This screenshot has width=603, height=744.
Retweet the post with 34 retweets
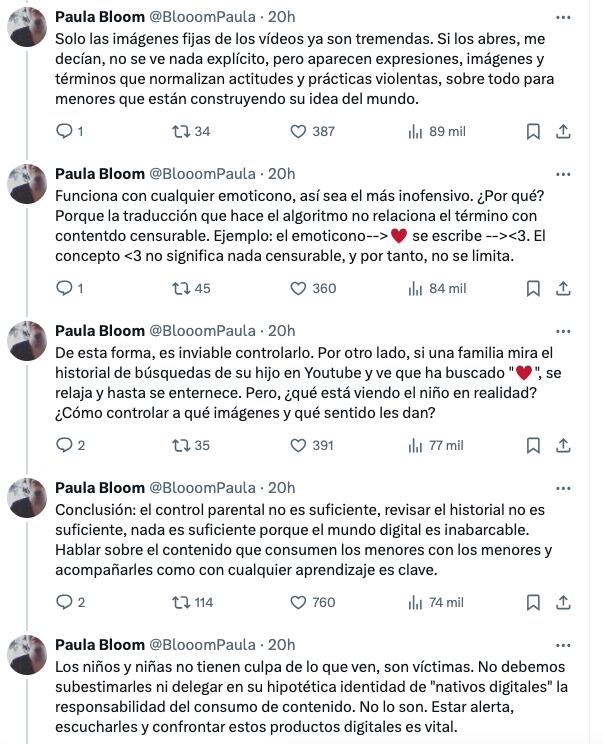pos(181,131)
